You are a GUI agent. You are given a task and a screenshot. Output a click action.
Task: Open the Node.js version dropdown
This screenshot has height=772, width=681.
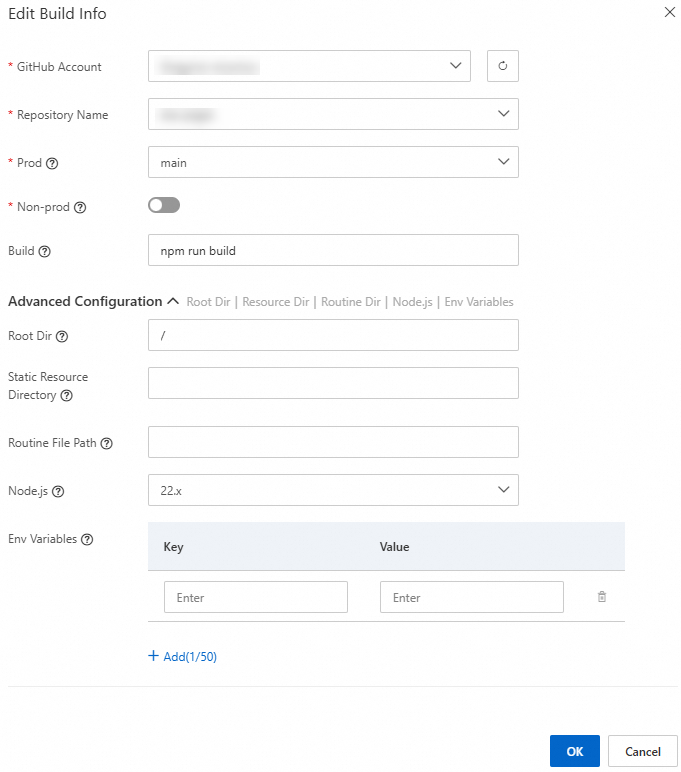[x=333, y=490]
